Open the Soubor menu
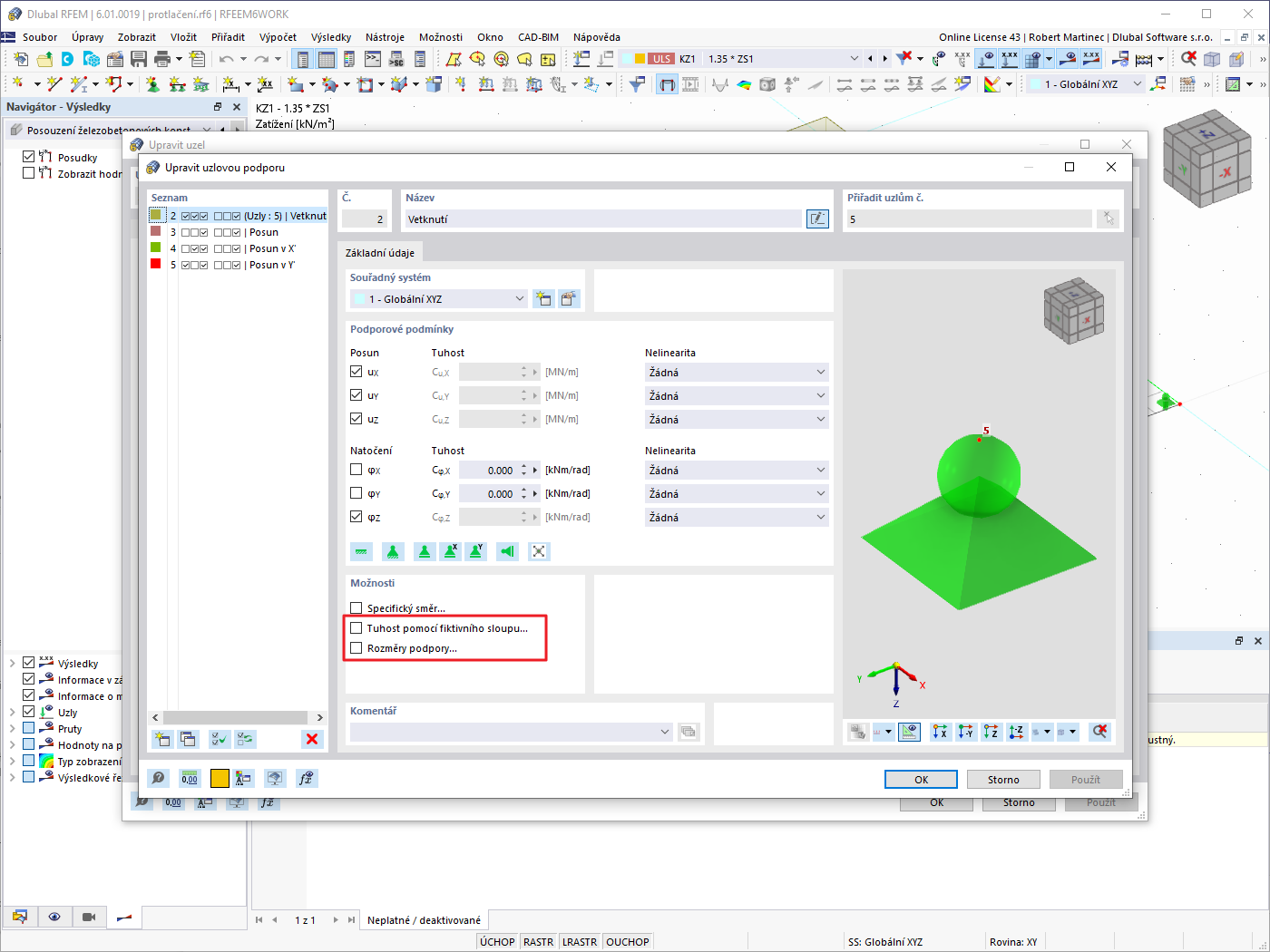The image size is (1270, 952). point(40,37)
